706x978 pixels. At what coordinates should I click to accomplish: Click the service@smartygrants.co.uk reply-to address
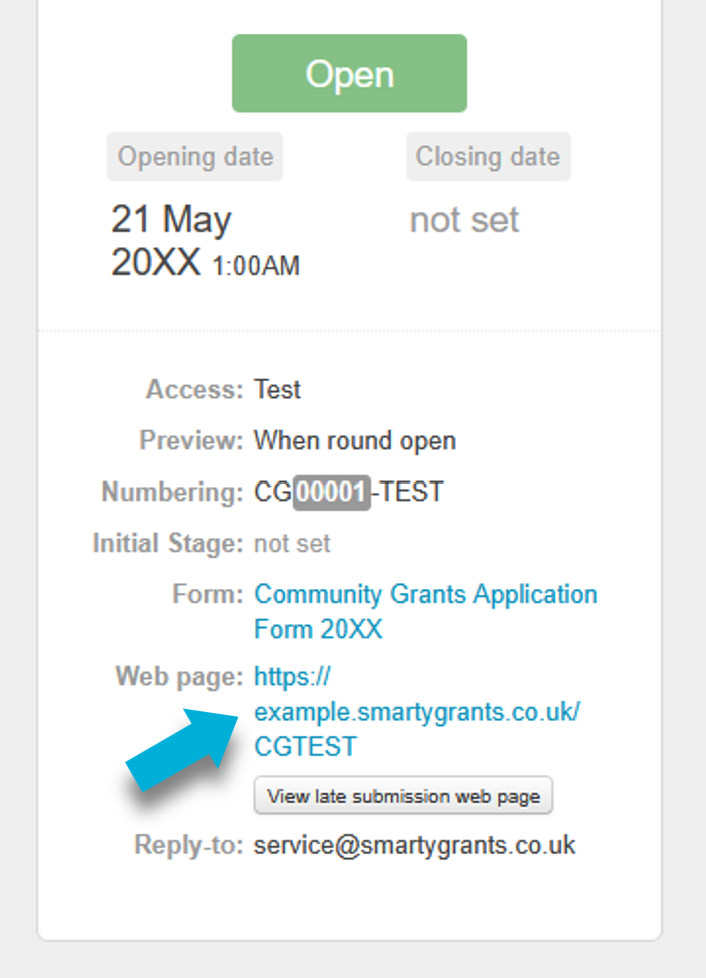pos(414,845)
